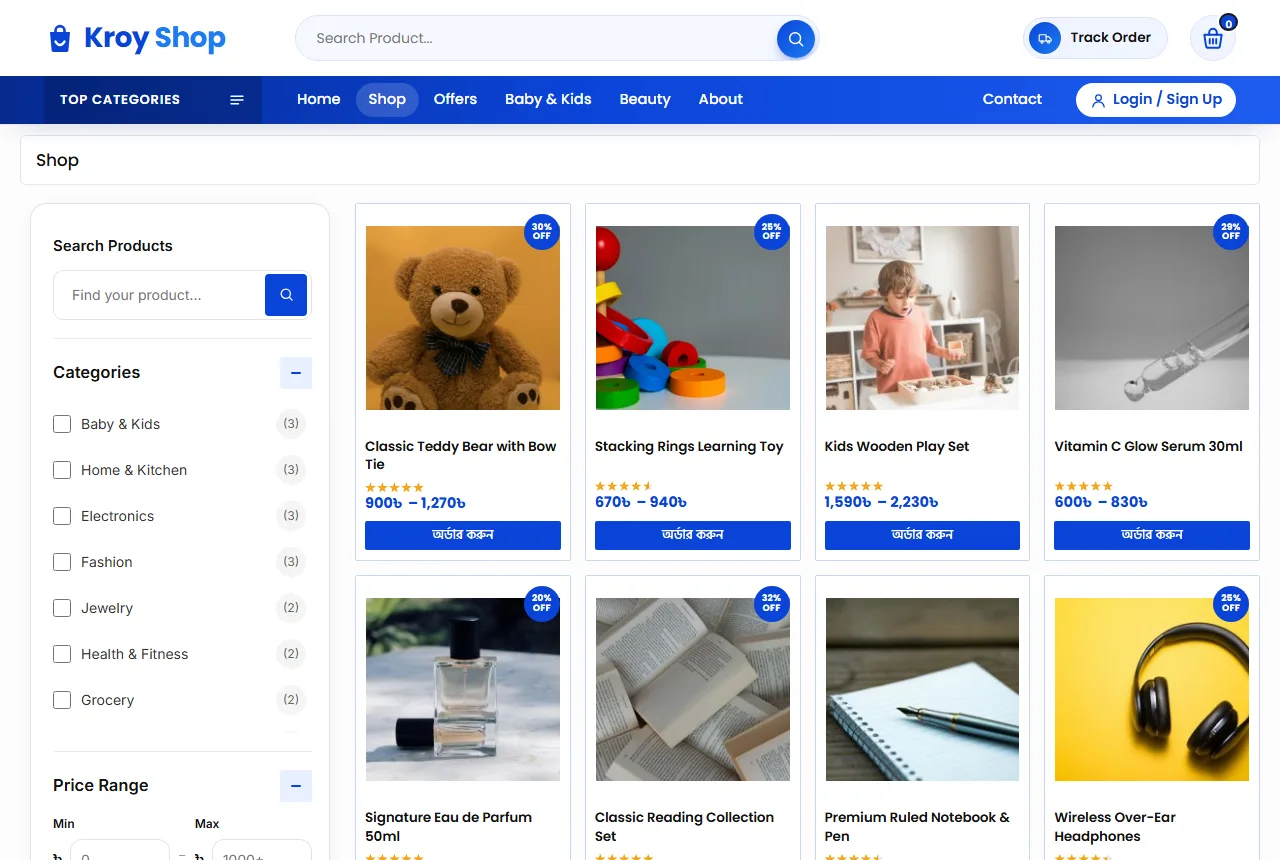Click the 29% OFF badge on Vitamin C Serum

coord(1231,232)
